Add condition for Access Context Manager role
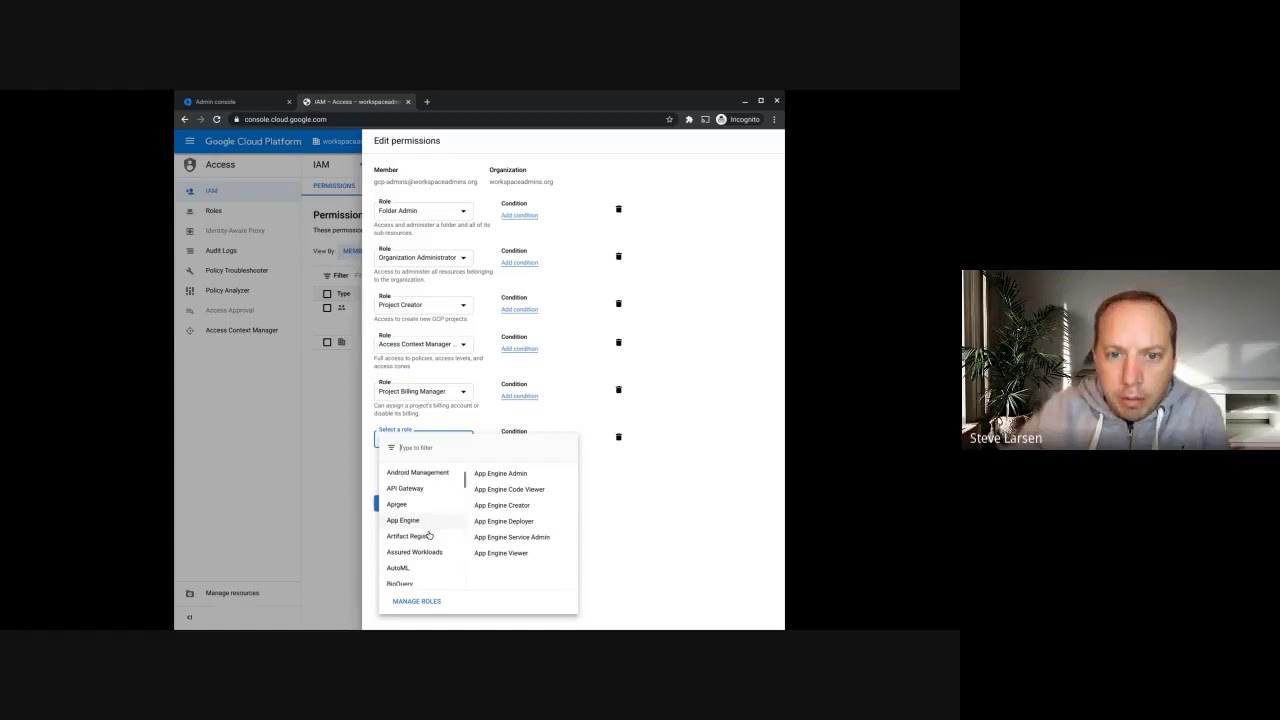Viewport: 1280px width, 720px height. pyautogui.click(x=519, y=348)
